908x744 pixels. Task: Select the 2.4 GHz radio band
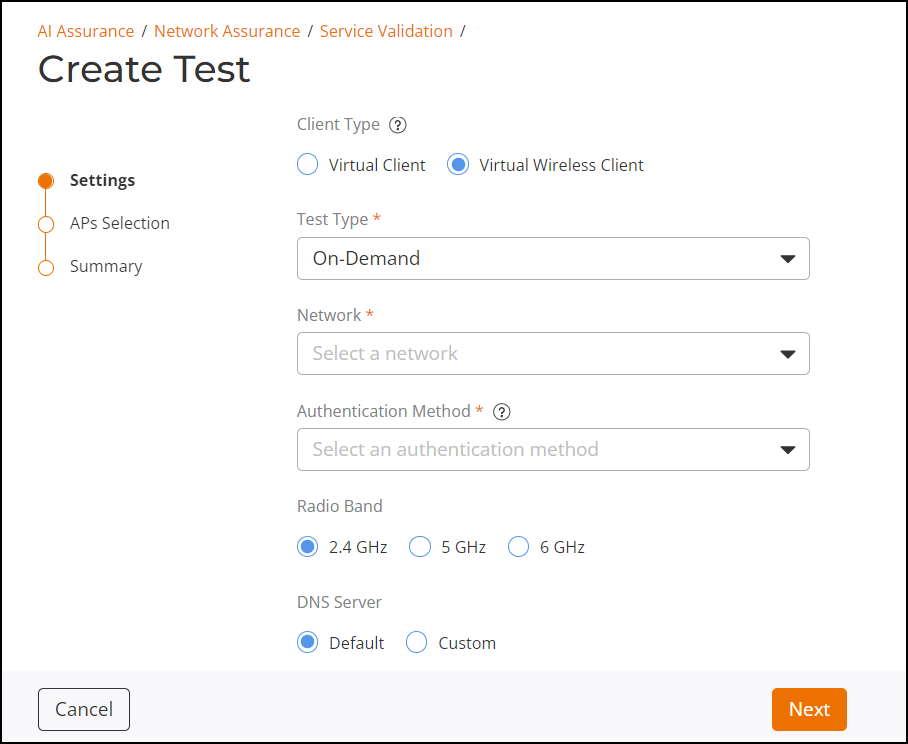click(x=308, y=547)
